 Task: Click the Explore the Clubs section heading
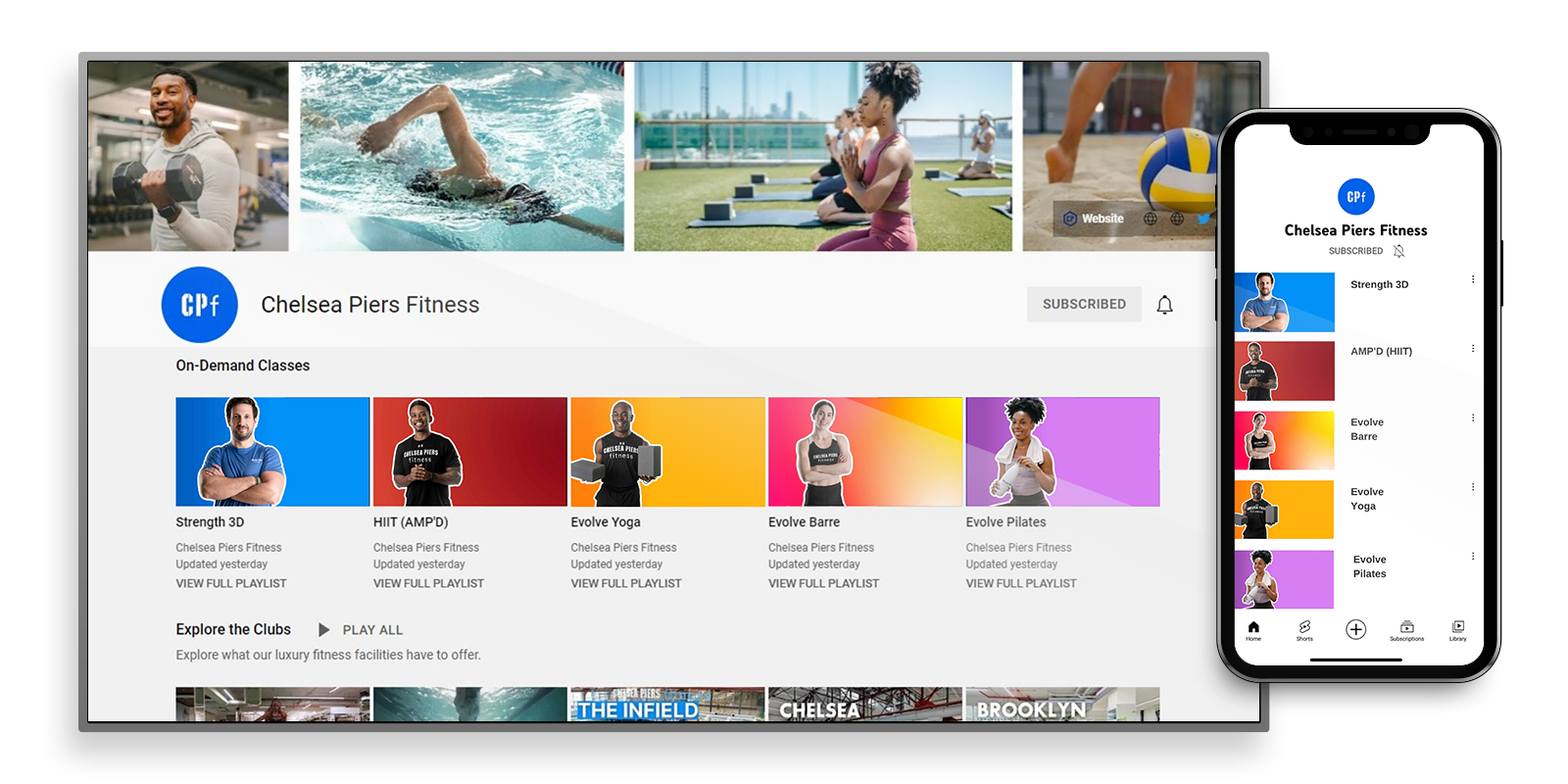click(x=233, y=629)
